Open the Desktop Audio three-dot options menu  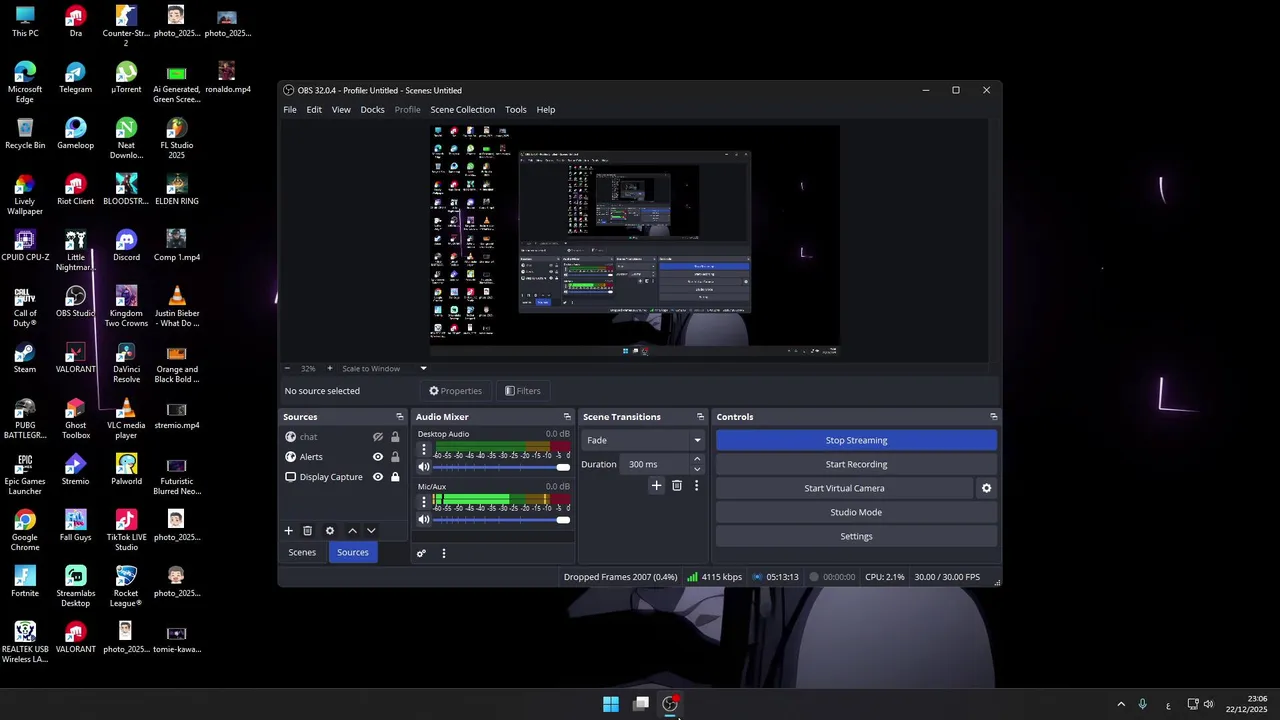coord(424,449)
